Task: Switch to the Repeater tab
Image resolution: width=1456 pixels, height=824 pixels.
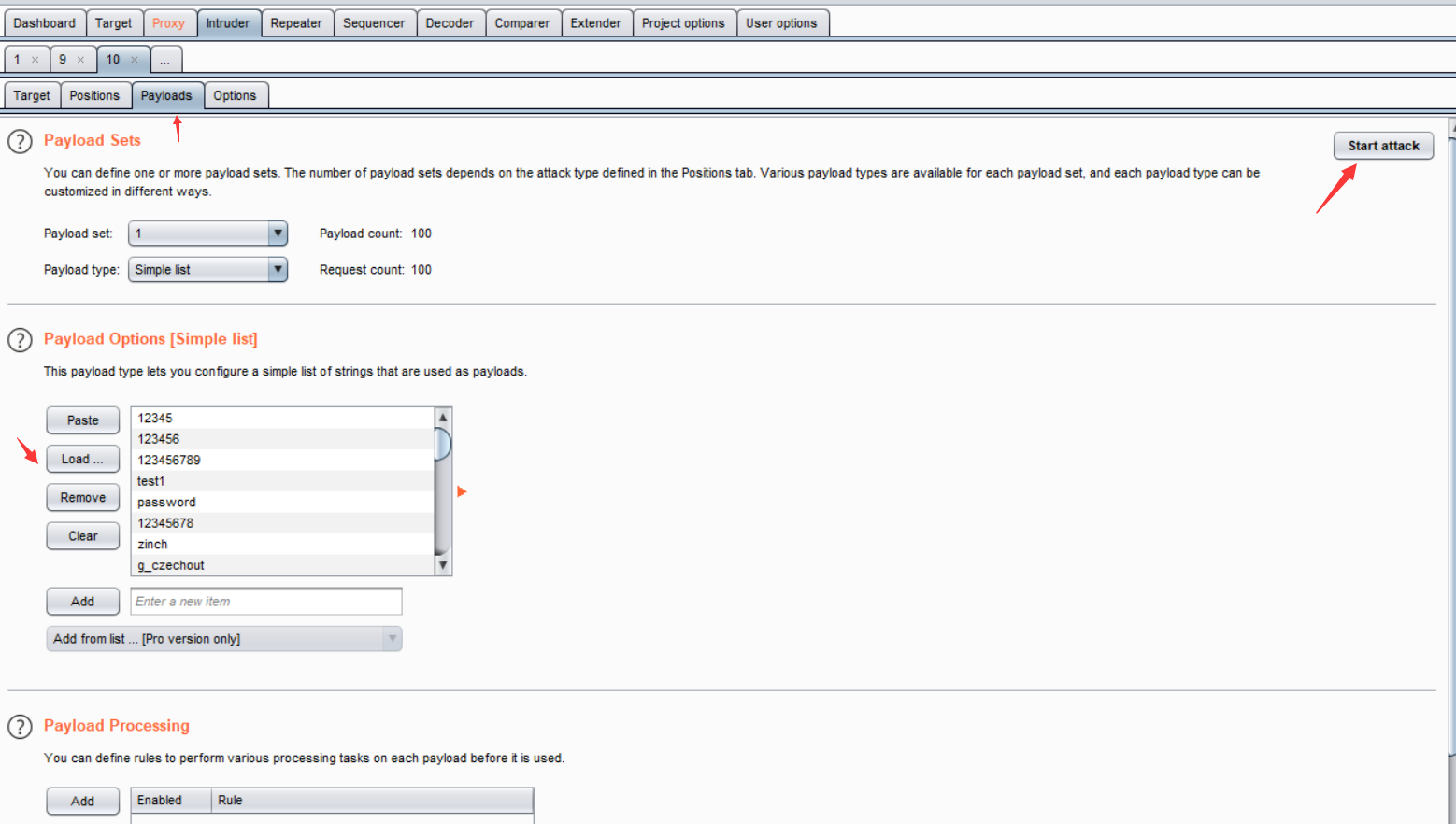Action: 296,23
